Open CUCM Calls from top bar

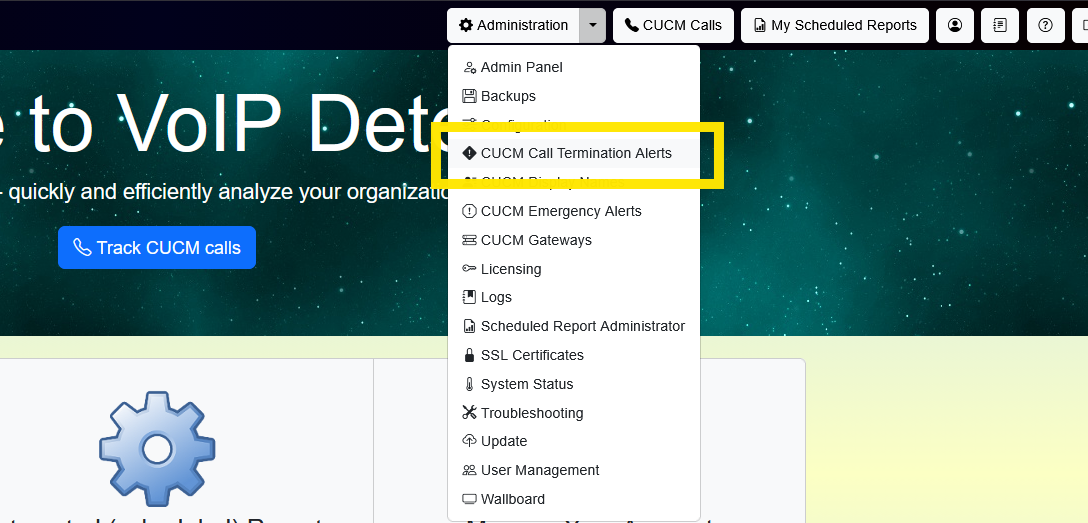(673, 26)
